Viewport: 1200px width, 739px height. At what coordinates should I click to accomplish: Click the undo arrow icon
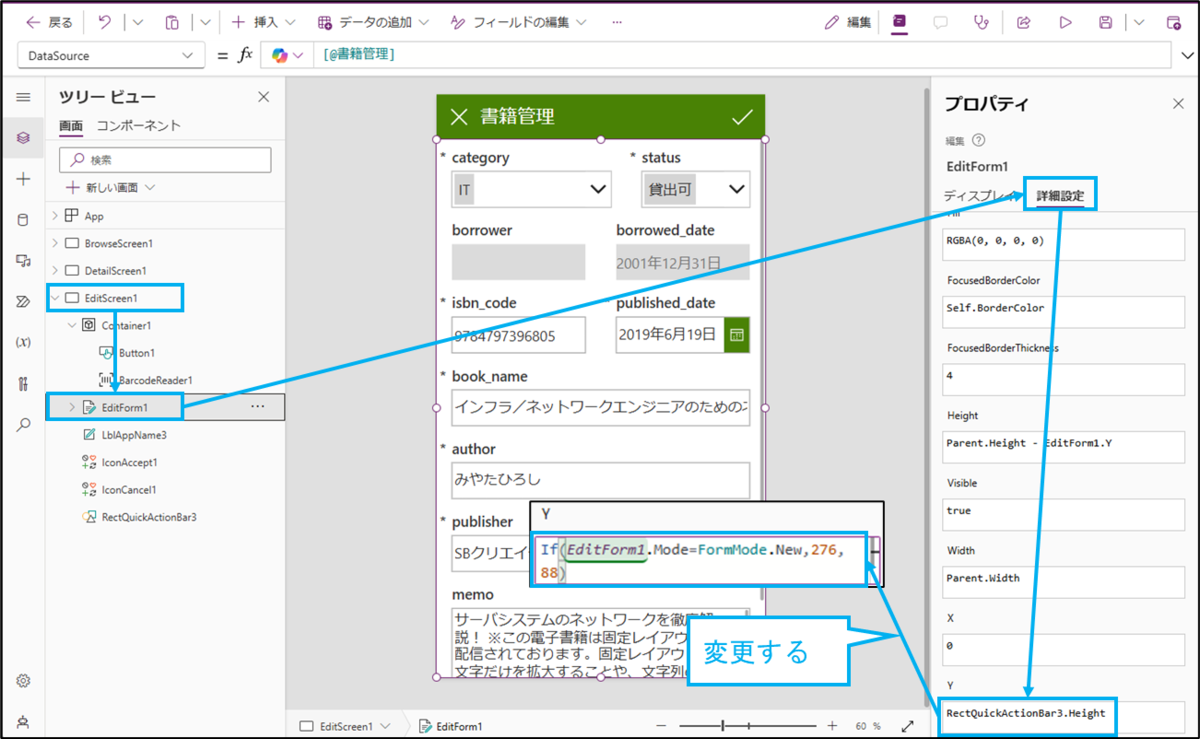click(105, 22)
